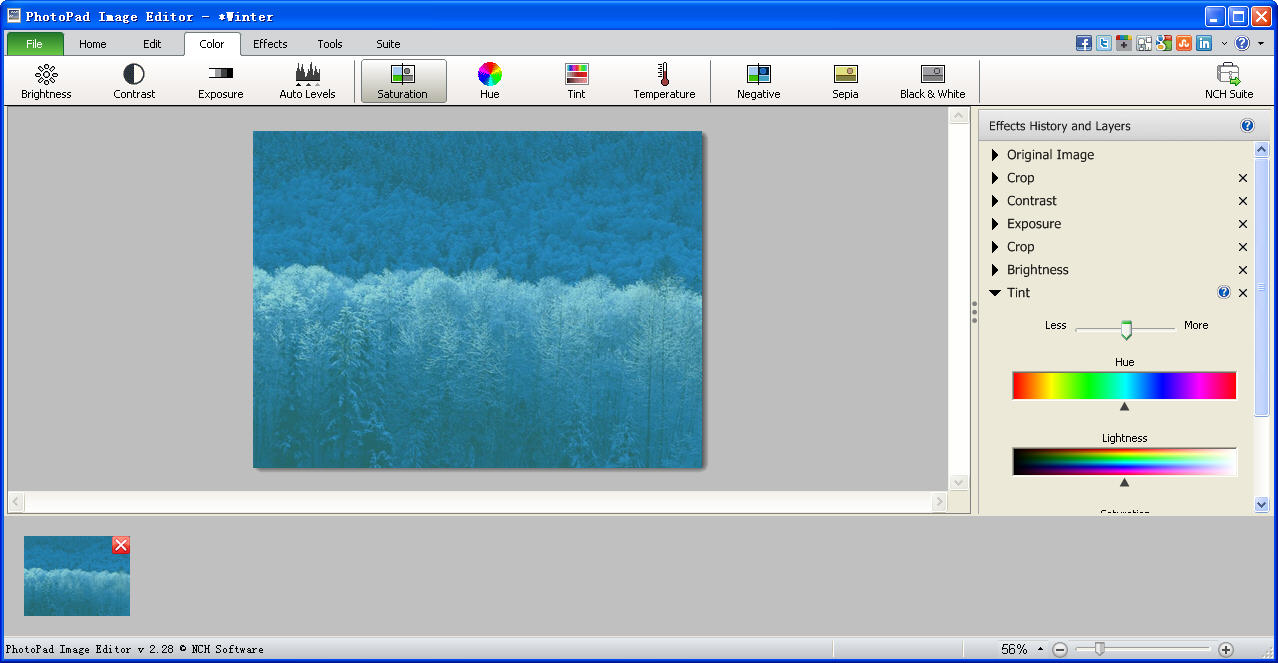
Task: Click the panel splitter grip dots
Action: click(974, 313)
